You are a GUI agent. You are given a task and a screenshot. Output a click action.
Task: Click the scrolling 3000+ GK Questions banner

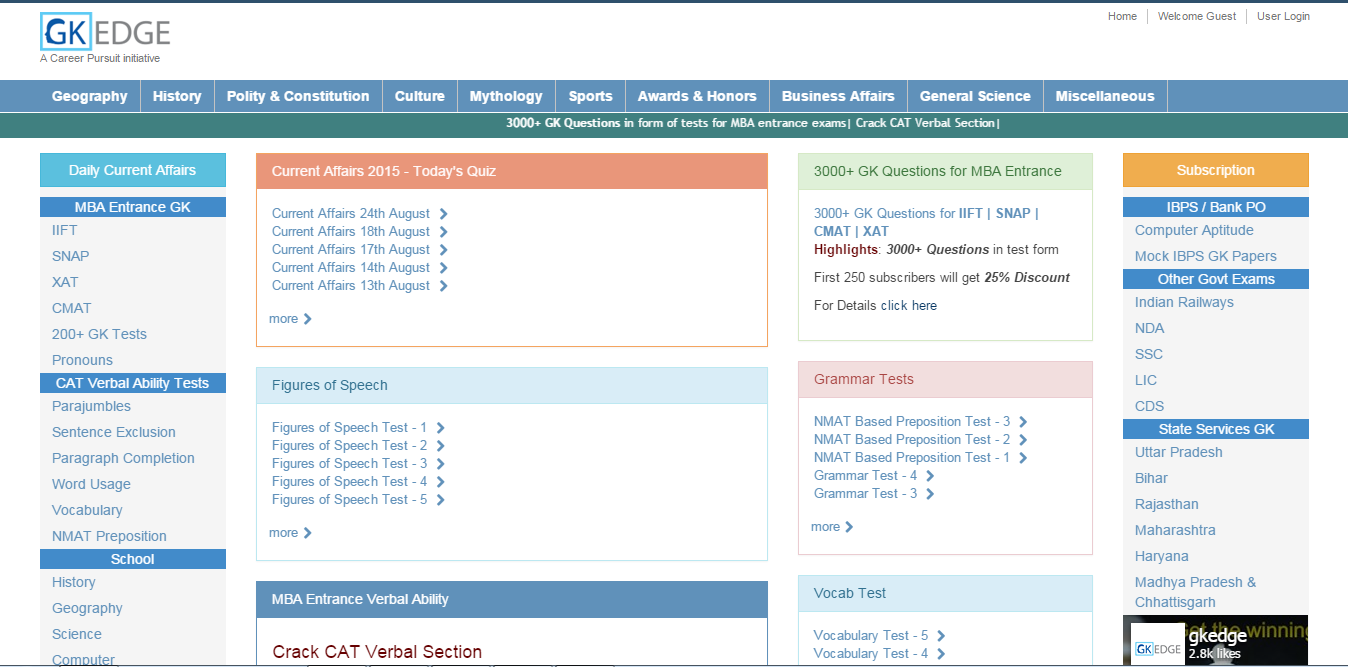(753, 124)
